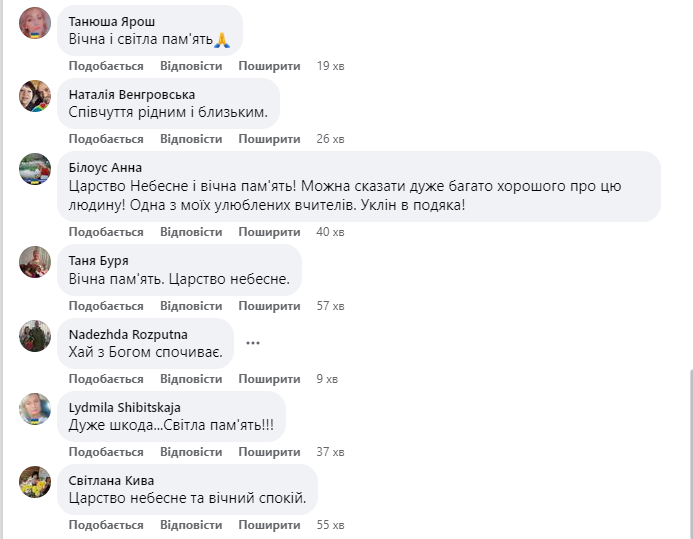Click Білоус Анна's profile avatar

(x=35, y=169)
